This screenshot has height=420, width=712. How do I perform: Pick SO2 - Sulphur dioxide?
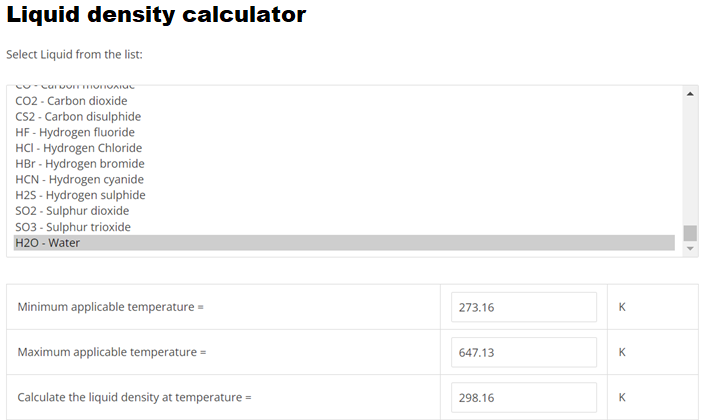(344, 211)
